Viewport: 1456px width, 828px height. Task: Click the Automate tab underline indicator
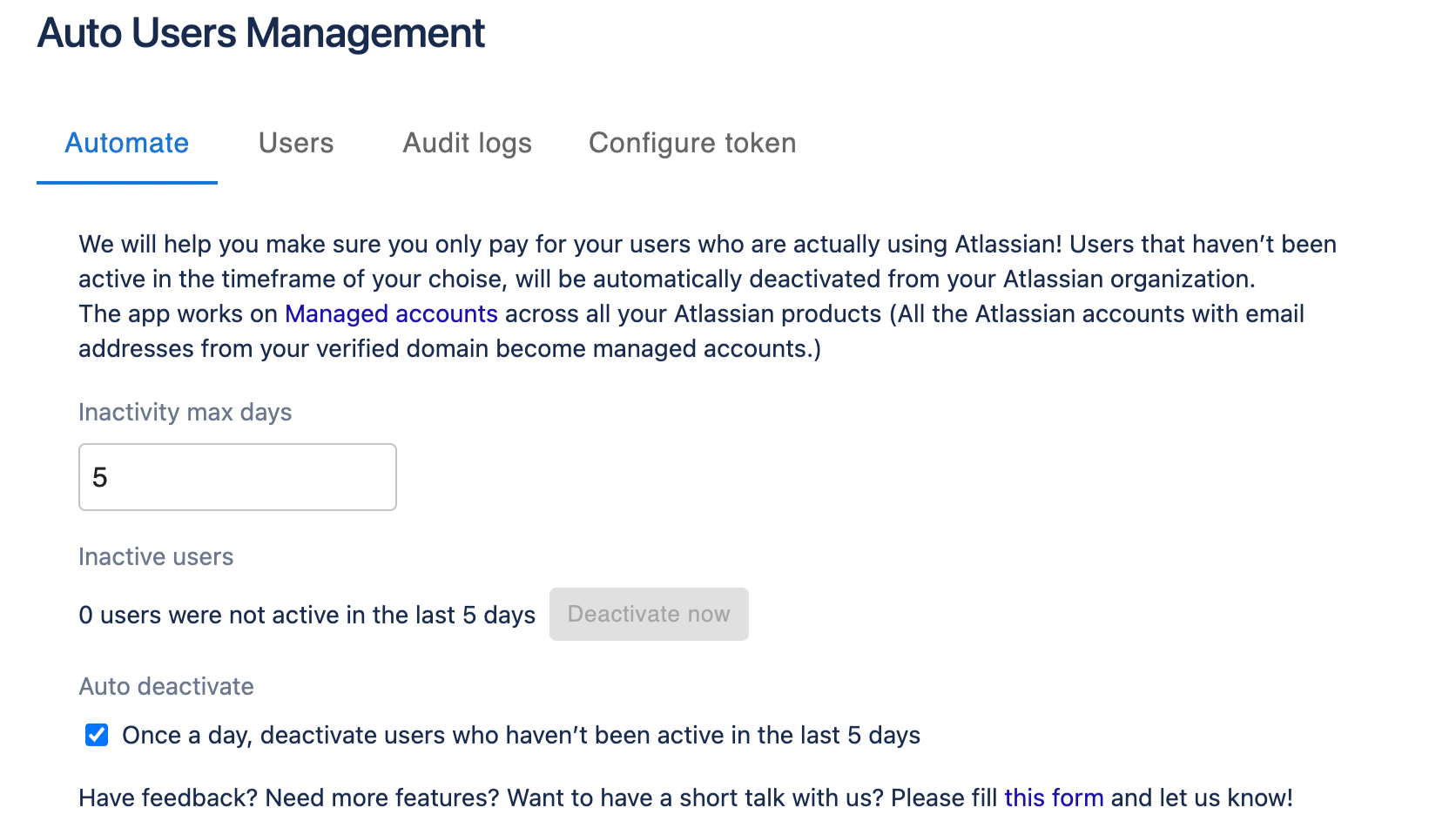[126, 182]
